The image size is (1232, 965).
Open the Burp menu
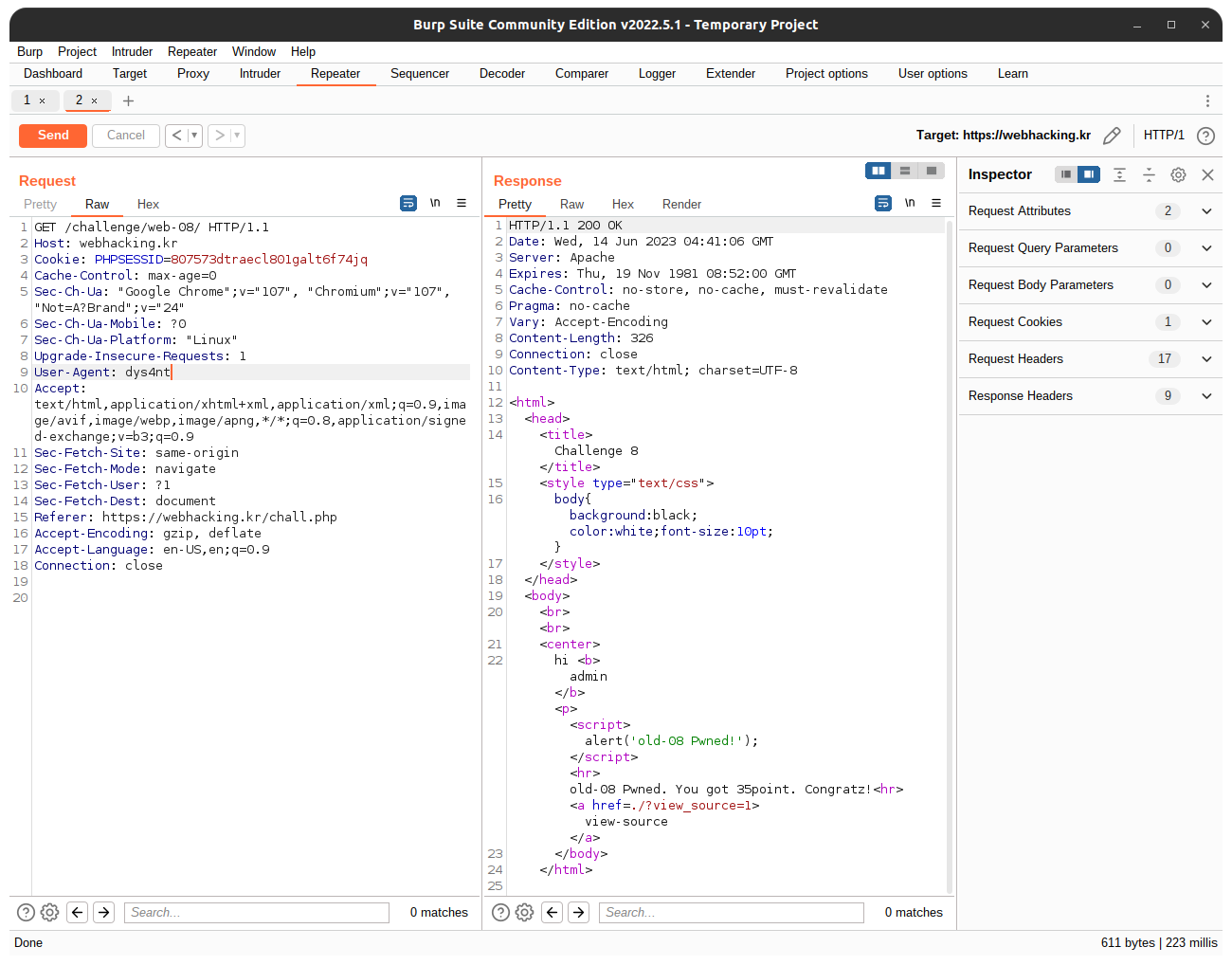(x=29, y=51)
